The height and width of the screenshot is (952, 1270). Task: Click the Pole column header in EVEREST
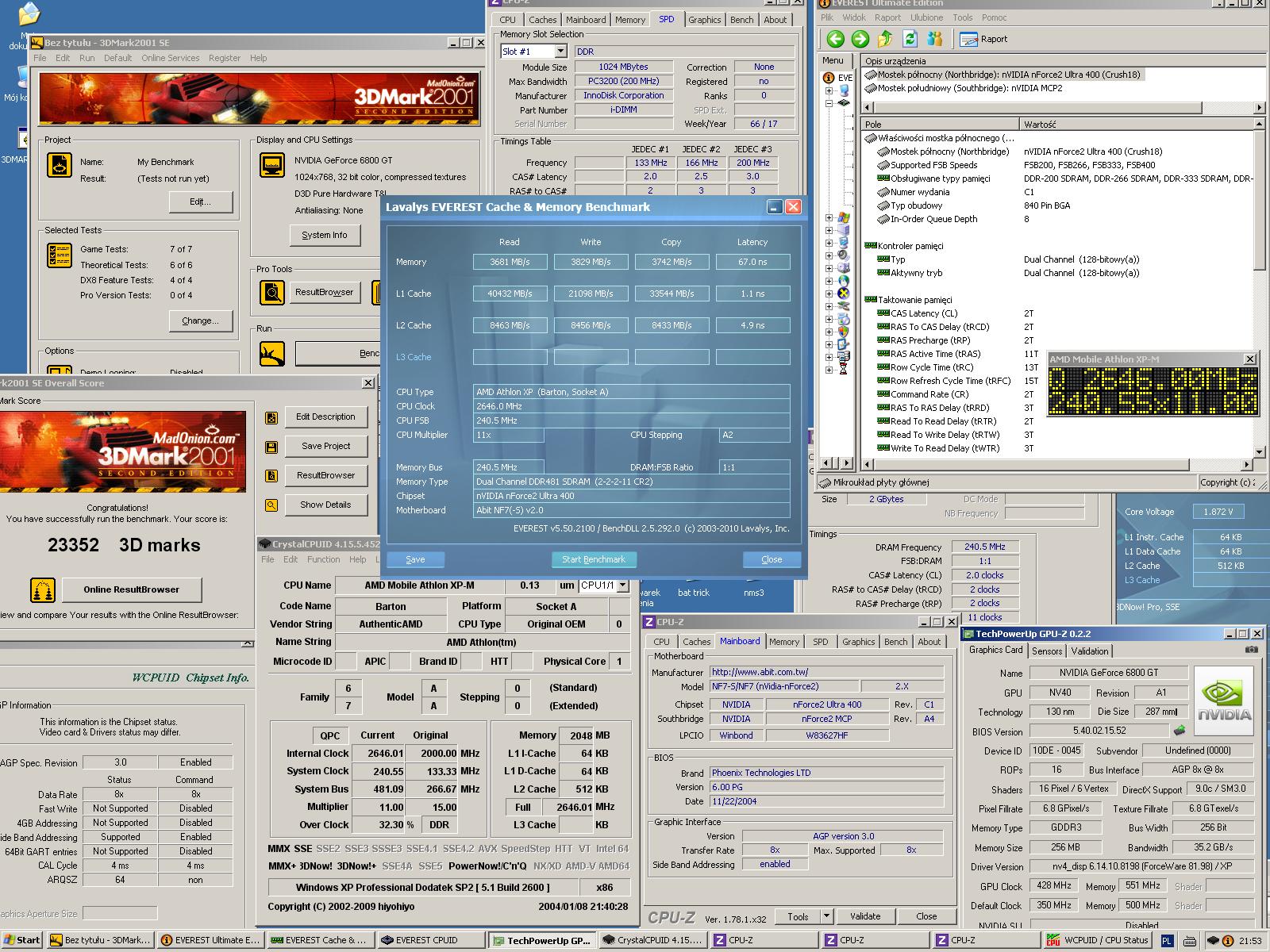click(x=941, y=124)
